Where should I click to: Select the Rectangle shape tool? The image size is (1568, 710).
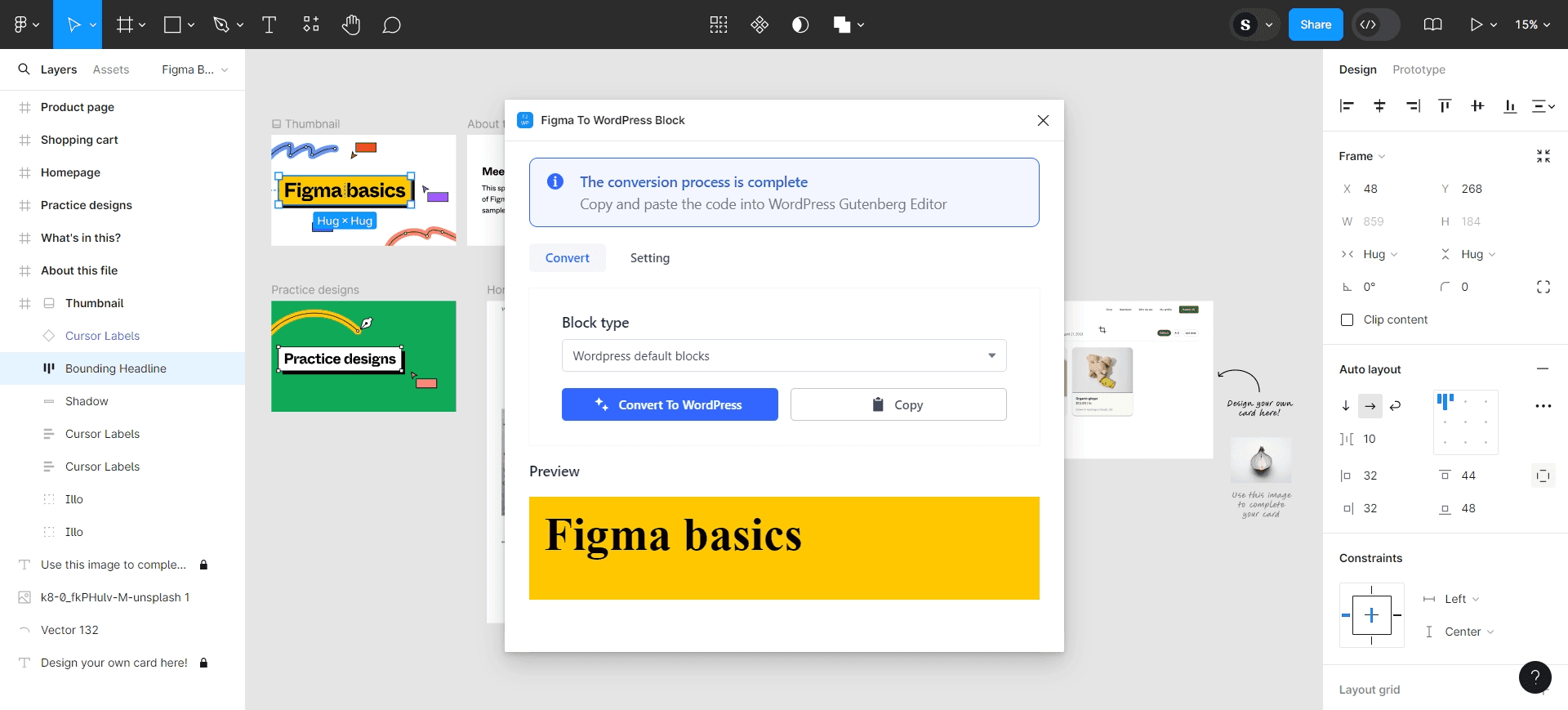coord(172,25)
